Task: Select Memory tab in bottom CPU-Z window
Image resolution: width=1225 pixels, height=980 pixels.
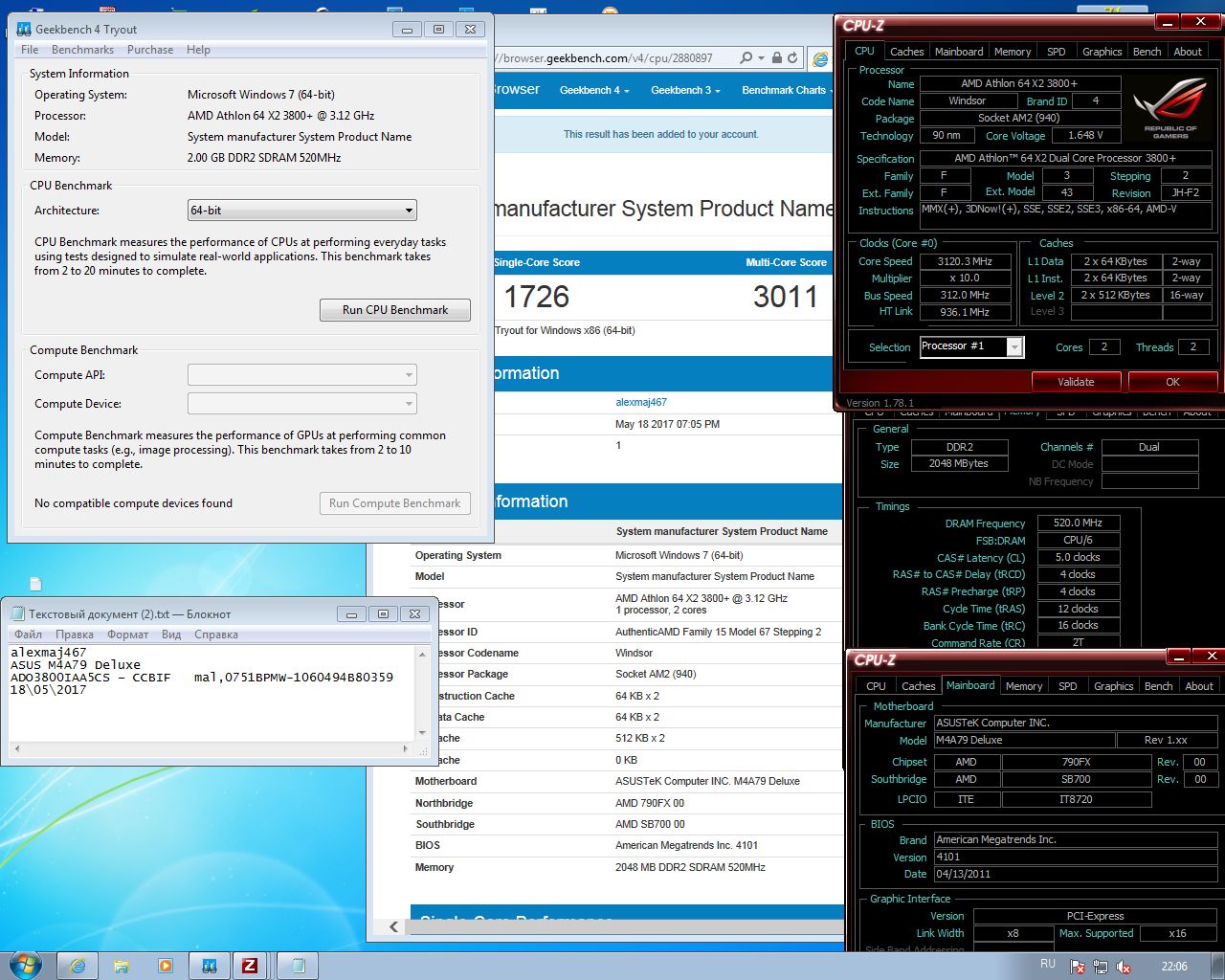Action: click(1024, 686)
